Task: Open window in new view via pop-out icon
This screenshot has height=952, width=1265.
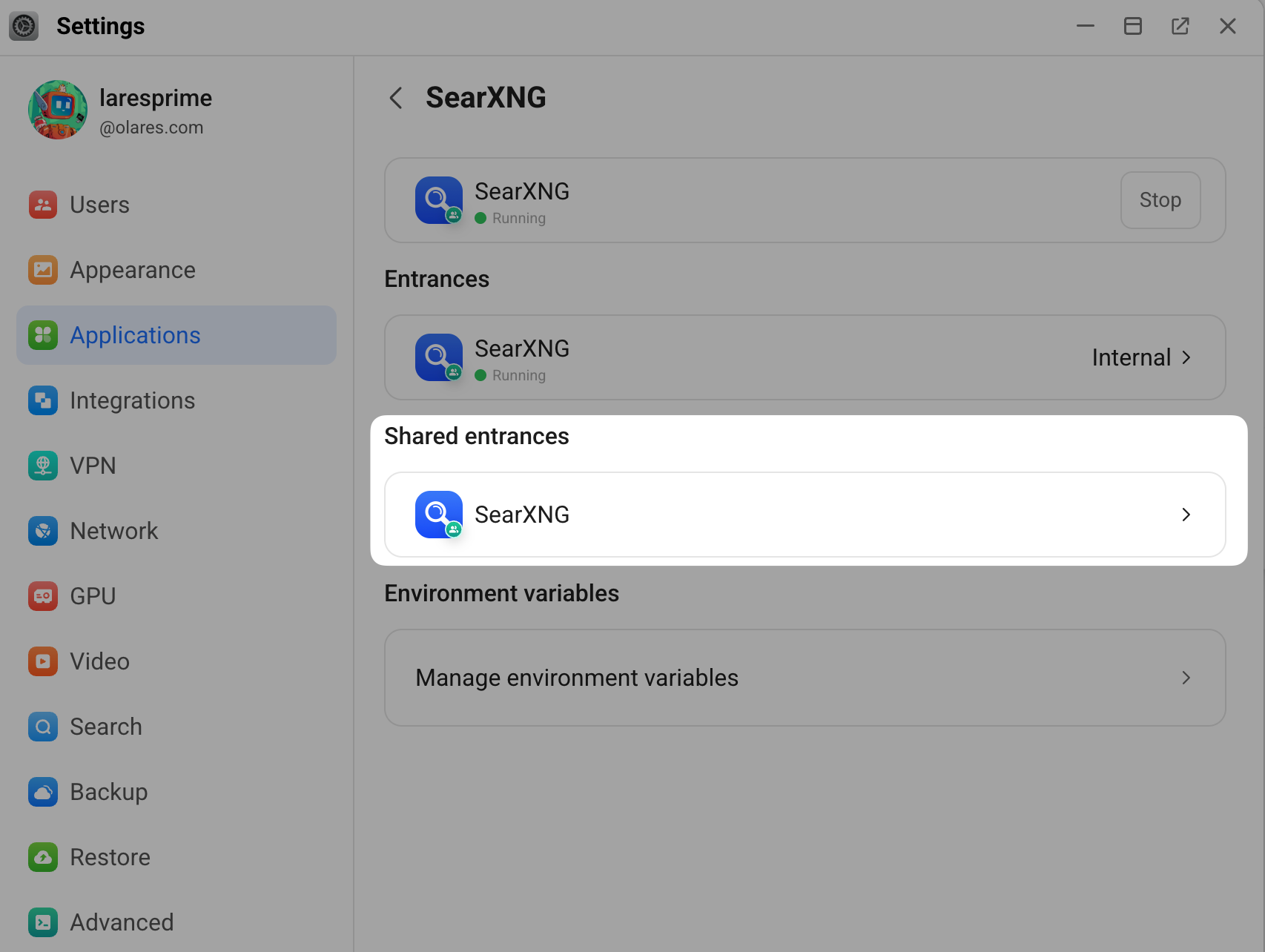Action: click(1180, 26)
